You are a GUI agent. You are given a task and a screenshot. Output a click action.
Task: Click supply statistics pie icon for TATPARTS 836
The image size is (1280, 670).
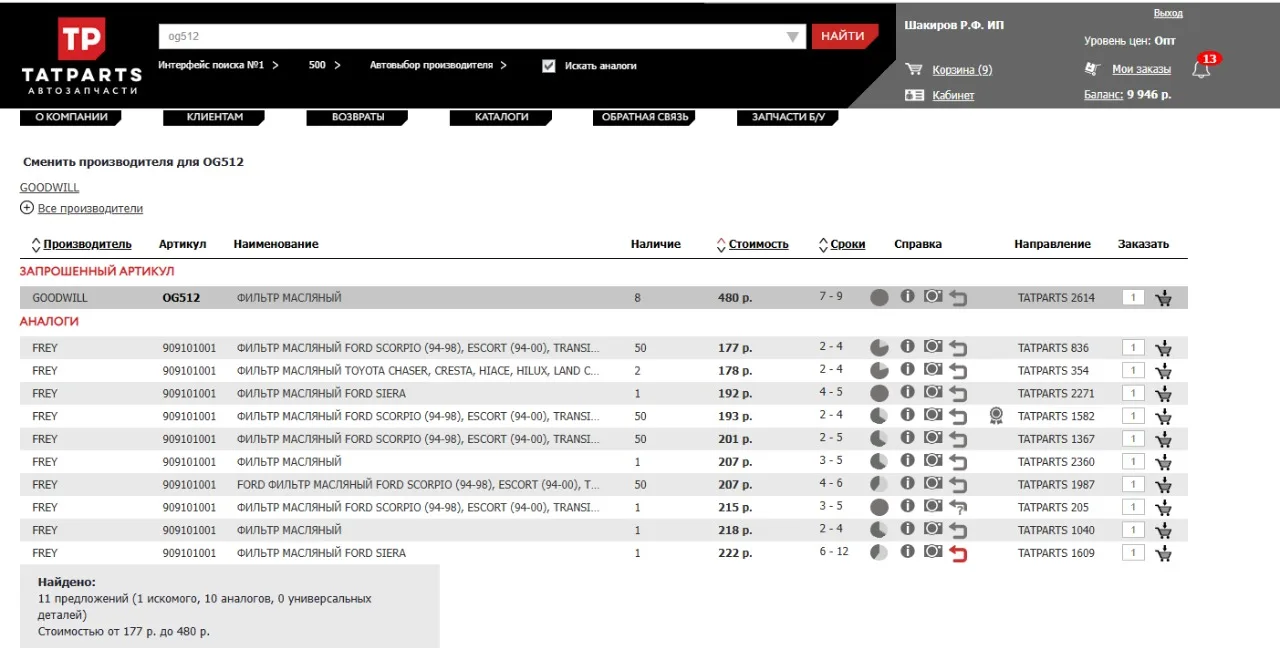(x=879, y=348)
